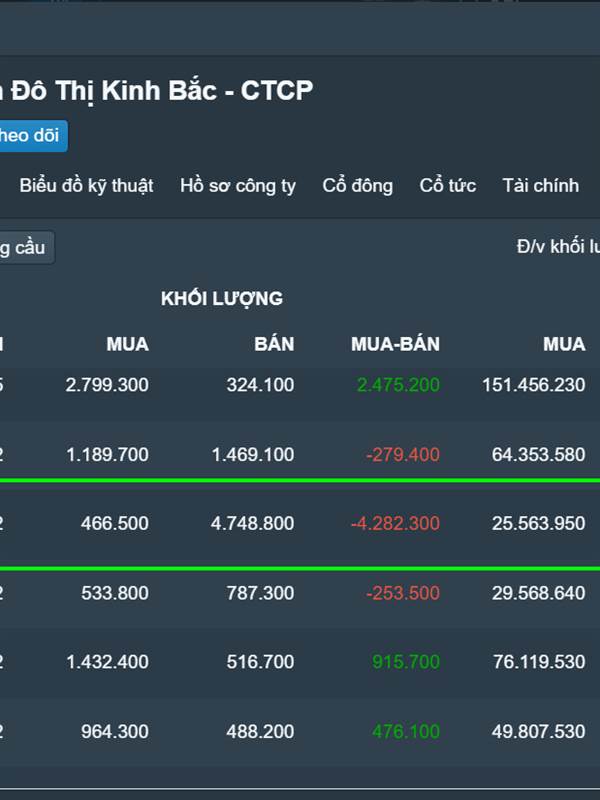The height and width of the screenshot is (800, 600).
Task: Click value 76.119.530
Action: pyautogui.click(x=539, y=662)
